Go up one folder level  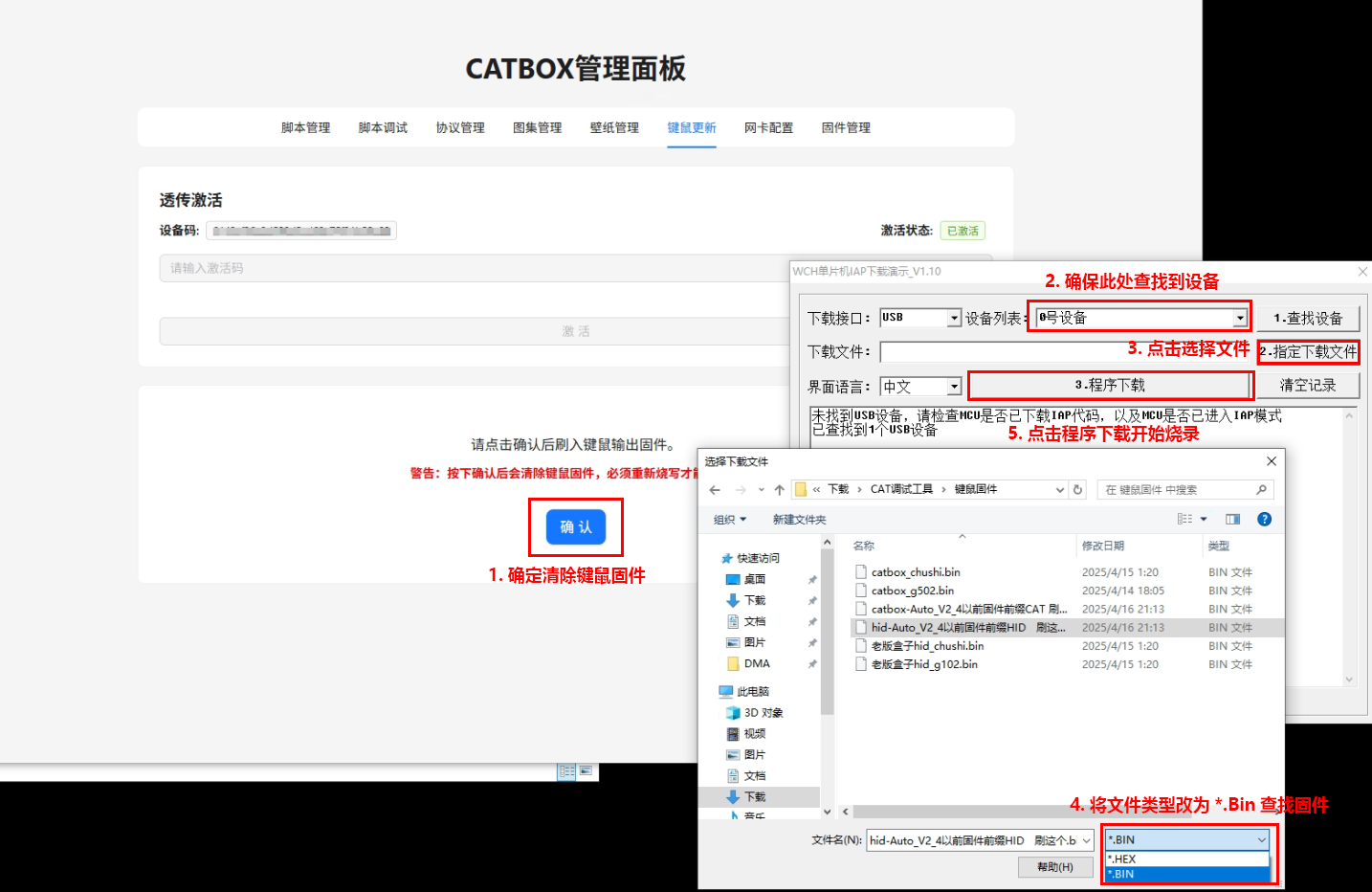(x=779, y=490)
